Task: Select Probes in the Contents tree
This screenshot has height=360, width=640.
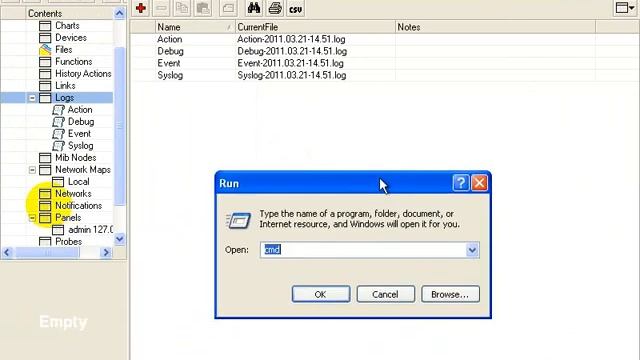Action: click(68, 242)
